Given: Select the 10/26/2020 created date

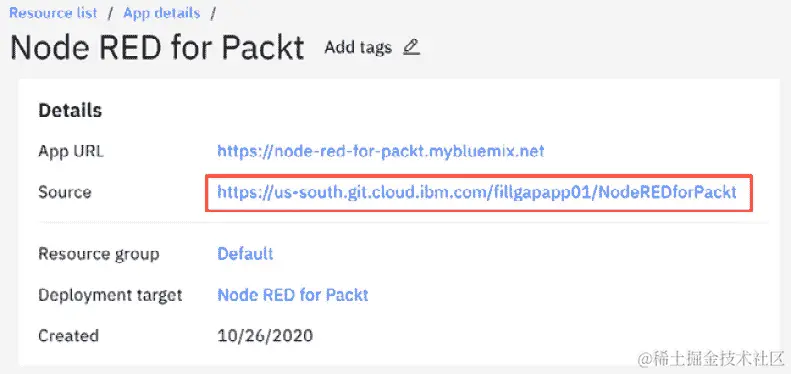Looking at the screenshot, I should pyautogui.click(x=265, y=336).
